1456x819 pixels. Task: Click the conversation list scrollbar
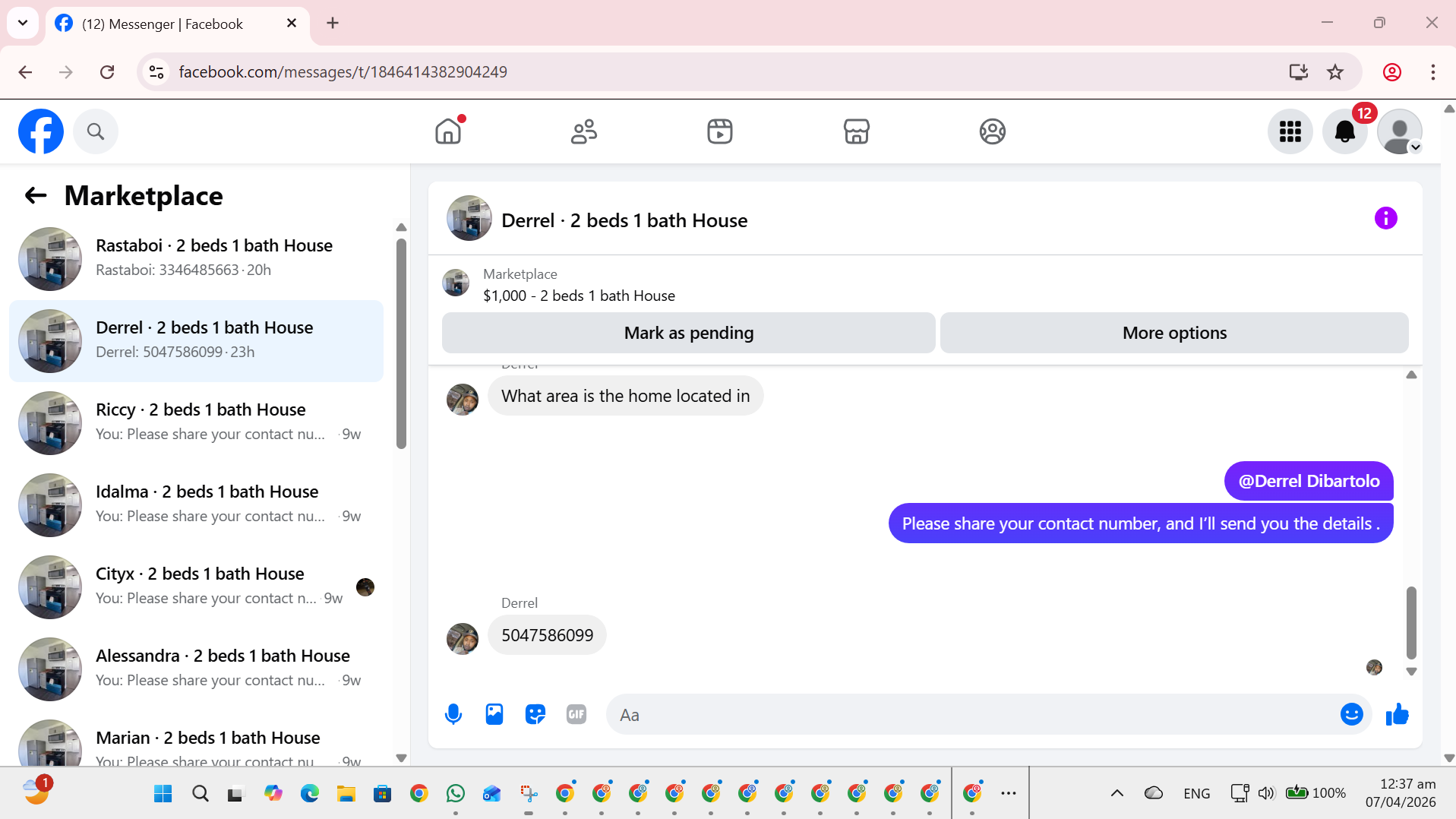click(x=401, y=343)
